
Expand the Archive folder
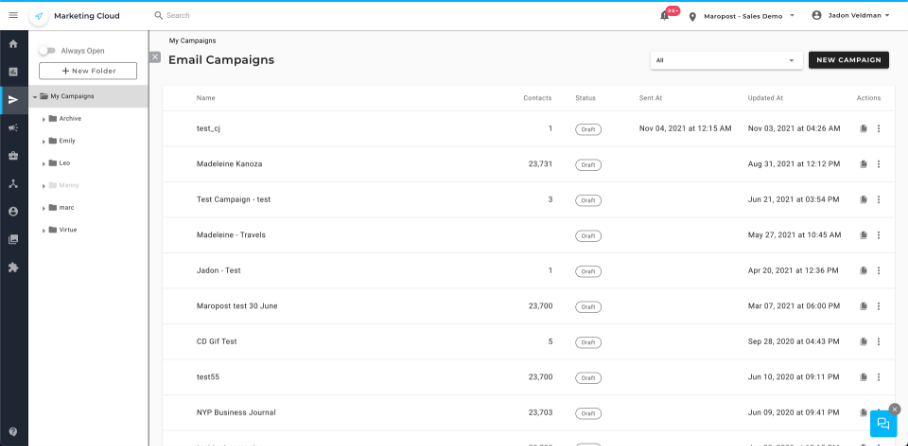click(x=44, y=119)
